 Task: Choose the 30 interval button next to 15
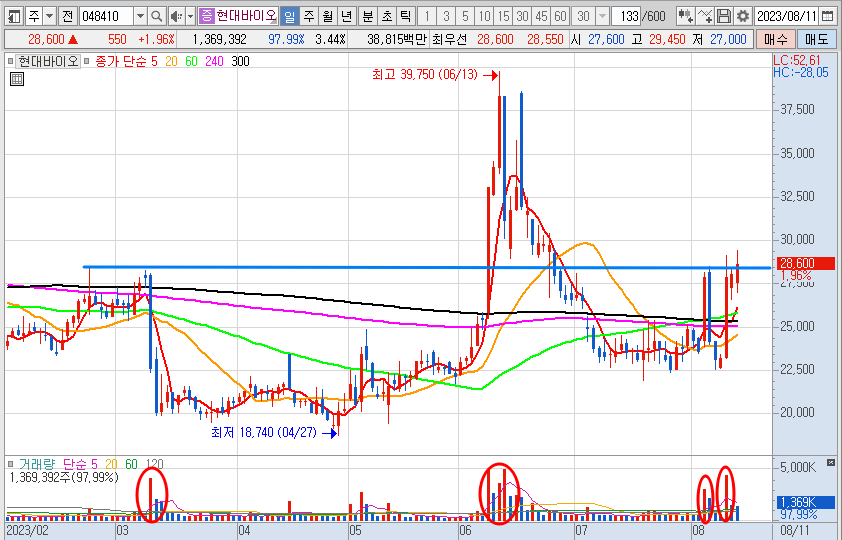click(x=522, y=16)
